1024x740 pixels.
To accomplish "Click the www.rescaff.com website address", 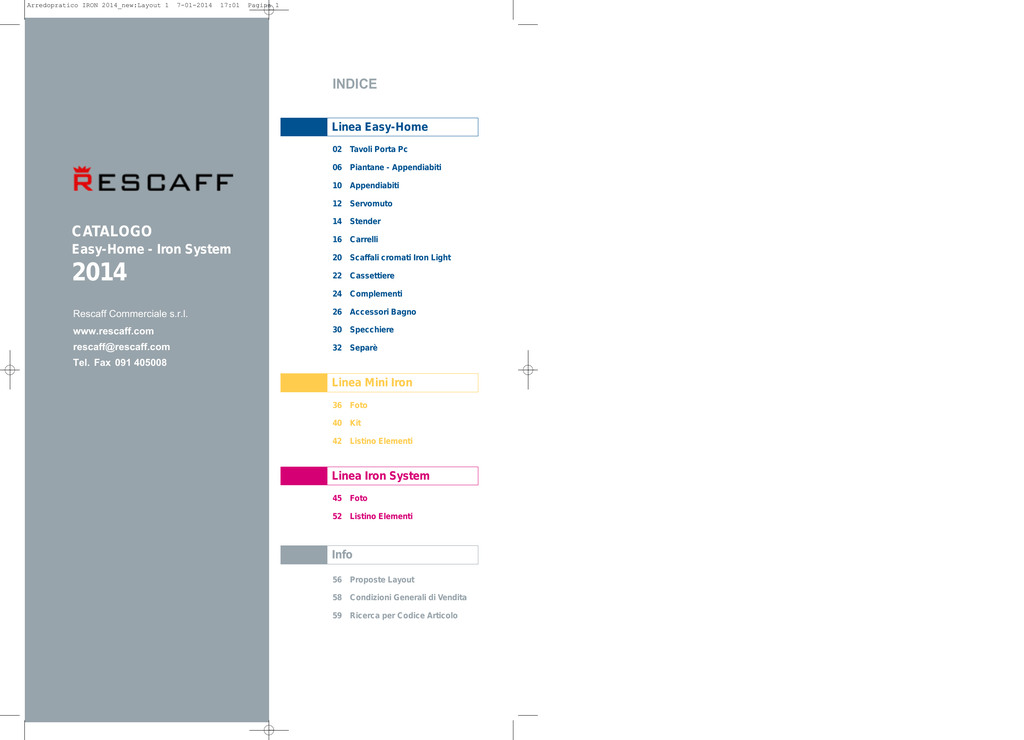I will coord(114,331).
